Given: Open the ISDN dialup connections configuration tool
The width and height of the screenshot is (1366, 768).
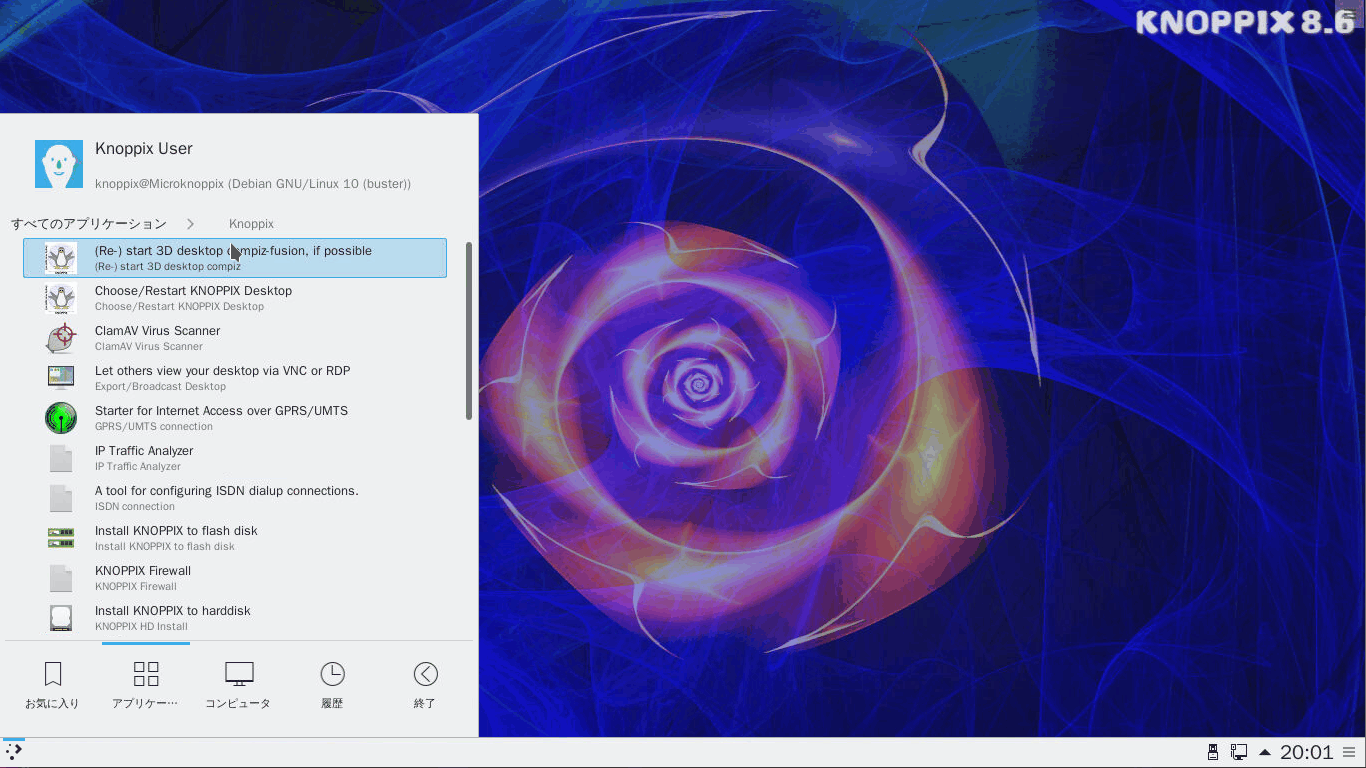Looking at the screenshot, I should point(235,498).
